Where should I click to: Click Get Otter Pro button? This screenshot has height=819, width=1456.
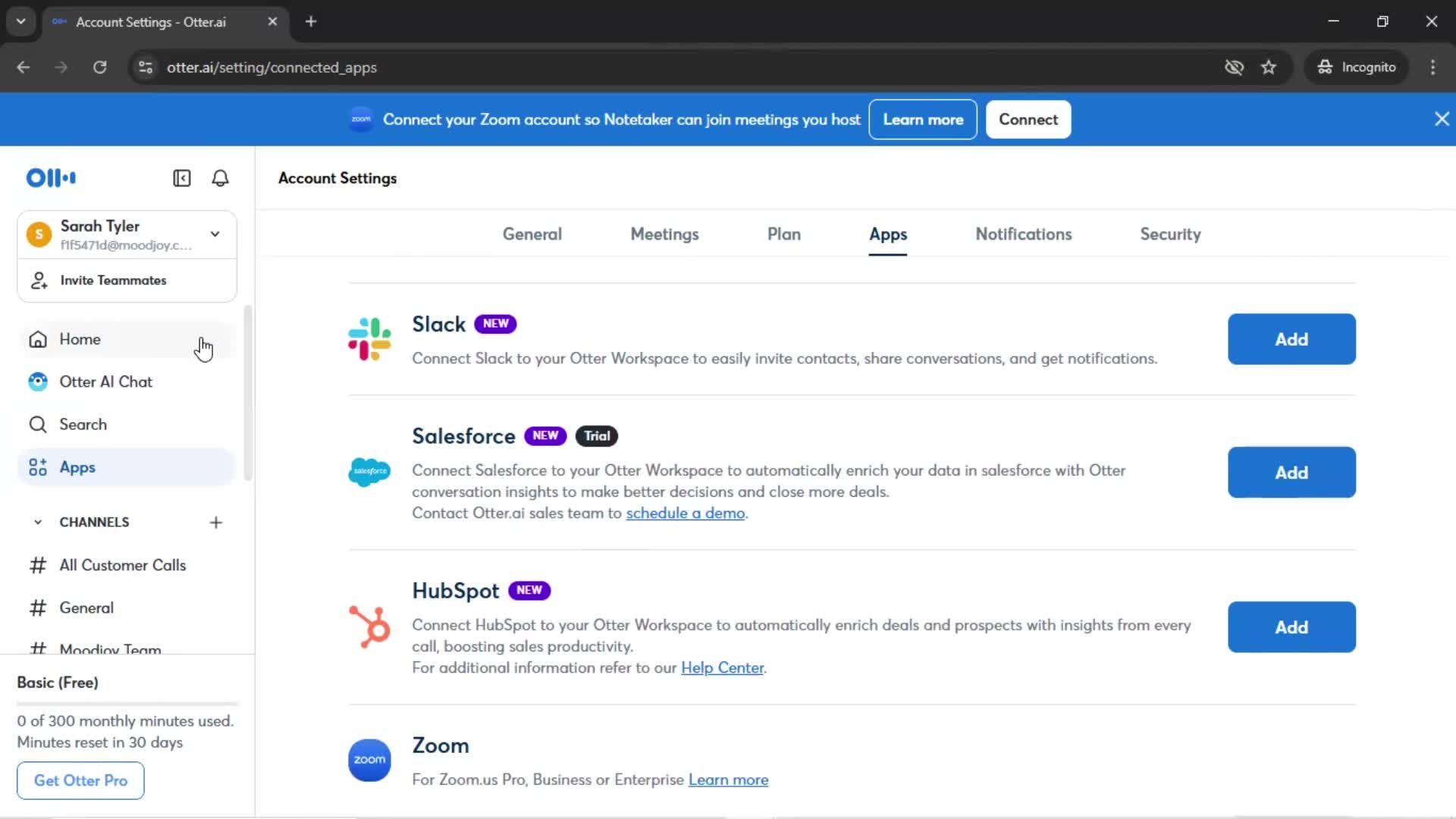[80, 780]
